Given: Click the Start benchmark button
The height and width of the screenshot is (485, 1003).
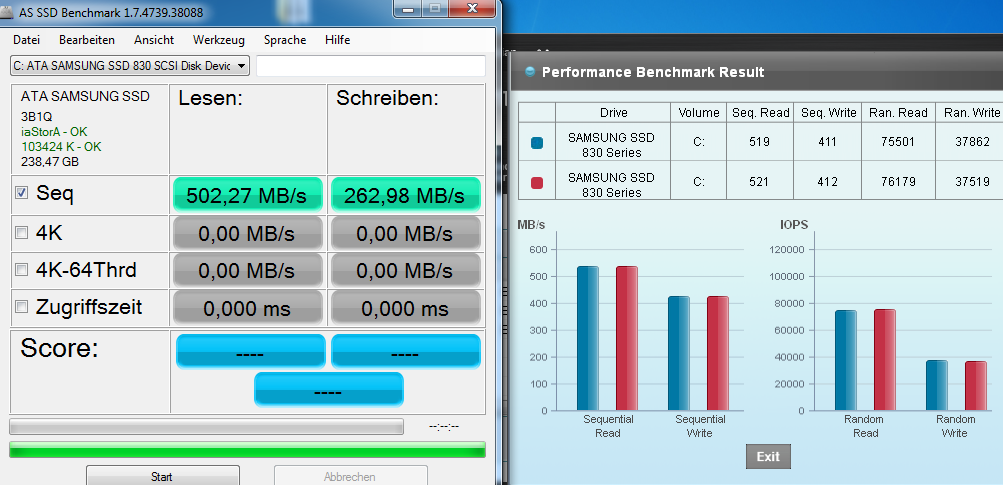Looking at the screenshot, I should coord(162,475).
